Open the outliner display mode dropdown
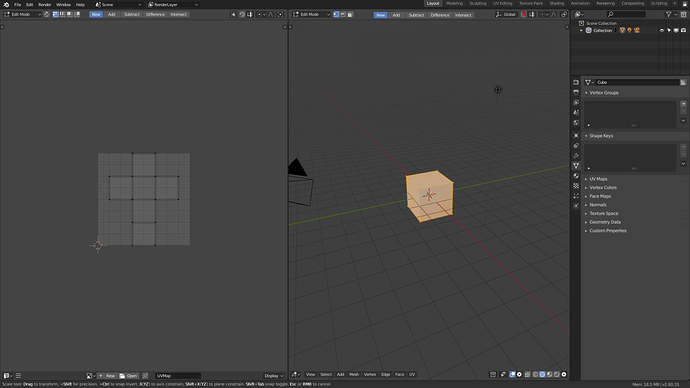The height and width of the screenshot is (388, 690). [x=579, y=15]
